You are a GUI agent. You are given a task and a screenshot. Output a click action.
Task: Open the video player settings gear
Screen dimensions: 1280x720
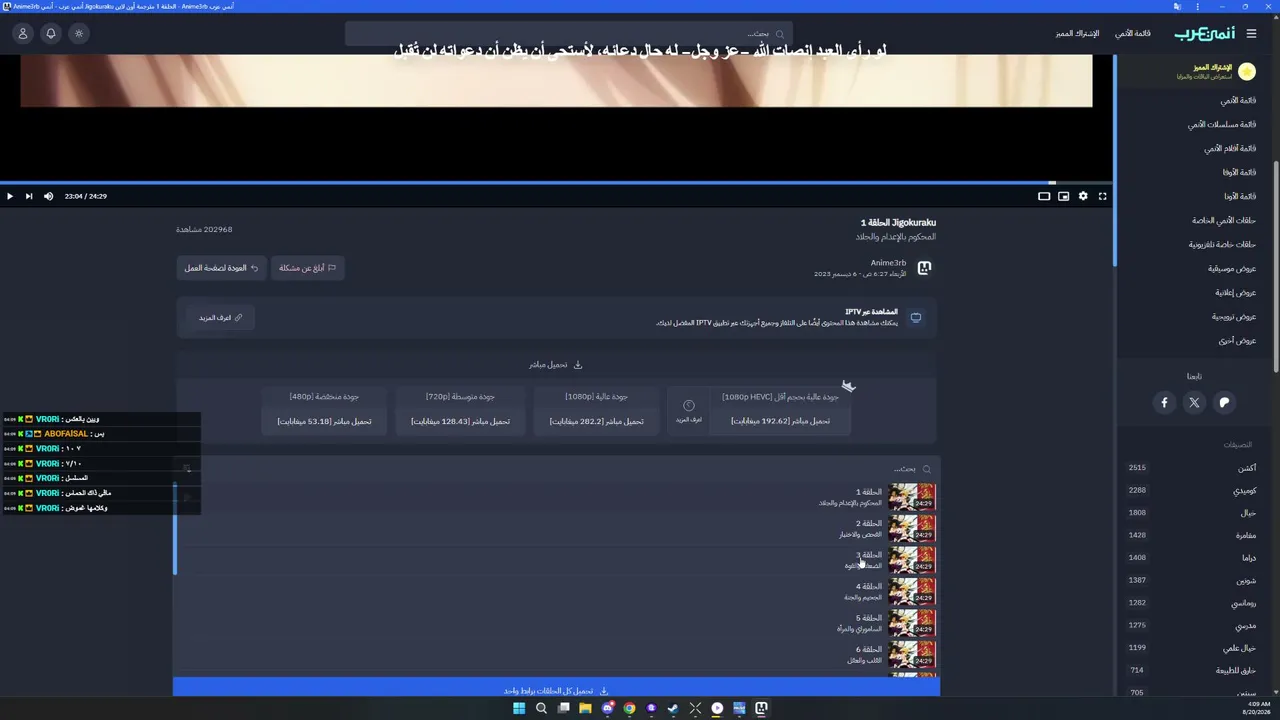point(1083,196)
